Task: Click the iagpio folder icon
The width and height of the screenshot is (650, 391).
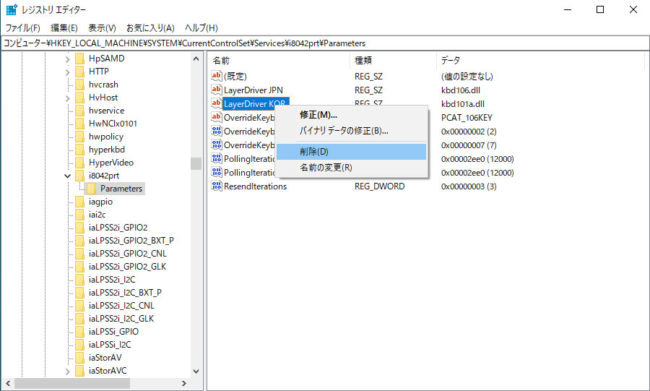Action: coord(80,202)
